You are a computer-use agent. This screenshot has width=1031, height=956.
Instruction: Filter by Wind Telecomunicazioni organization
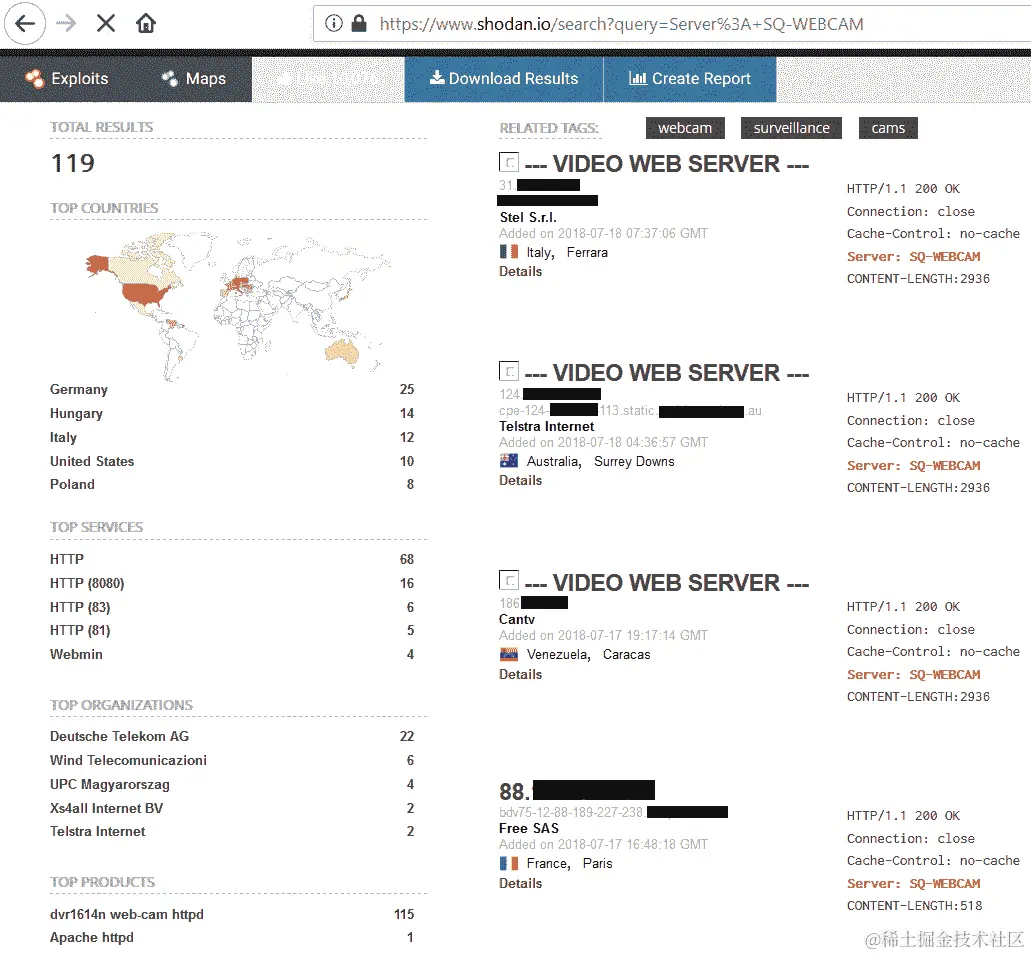click(x=128, y=760)
